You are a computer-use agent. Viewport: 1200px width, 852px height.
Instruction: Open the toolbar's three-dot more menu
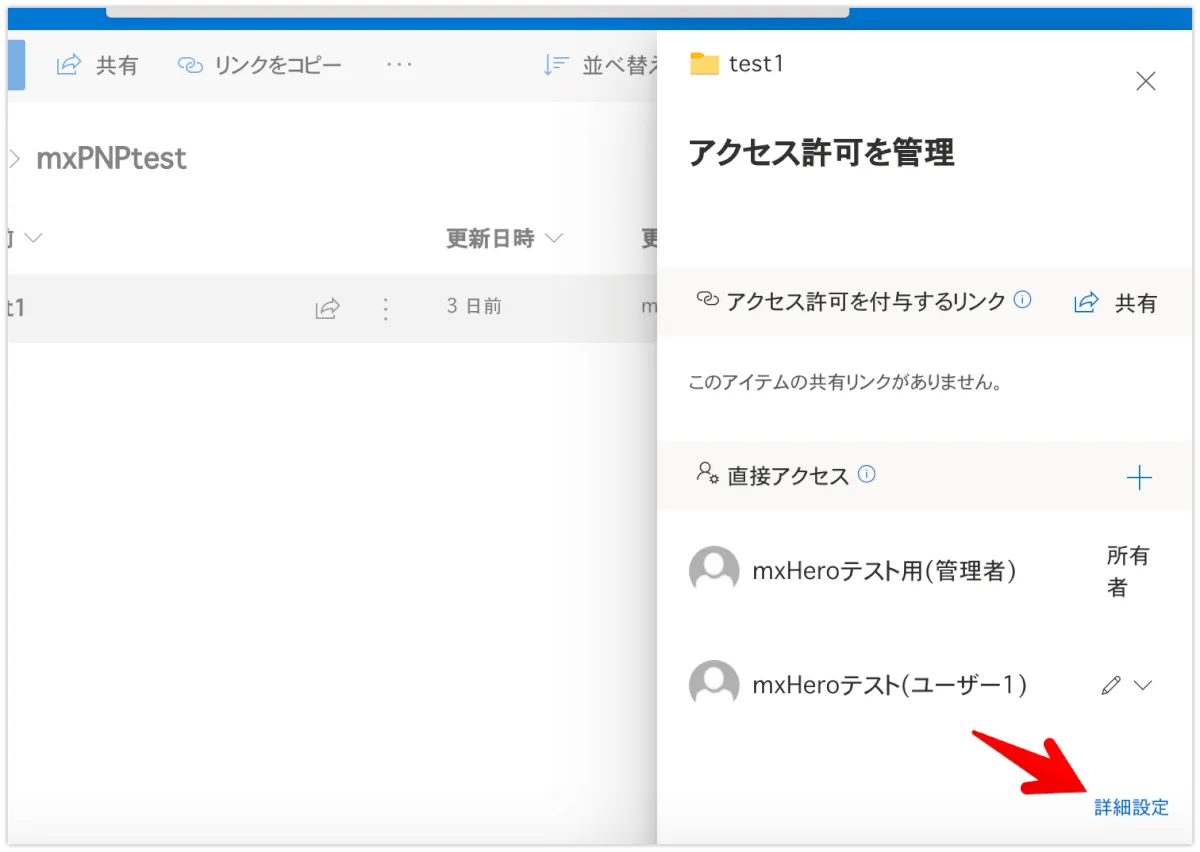tap(399, 65)
